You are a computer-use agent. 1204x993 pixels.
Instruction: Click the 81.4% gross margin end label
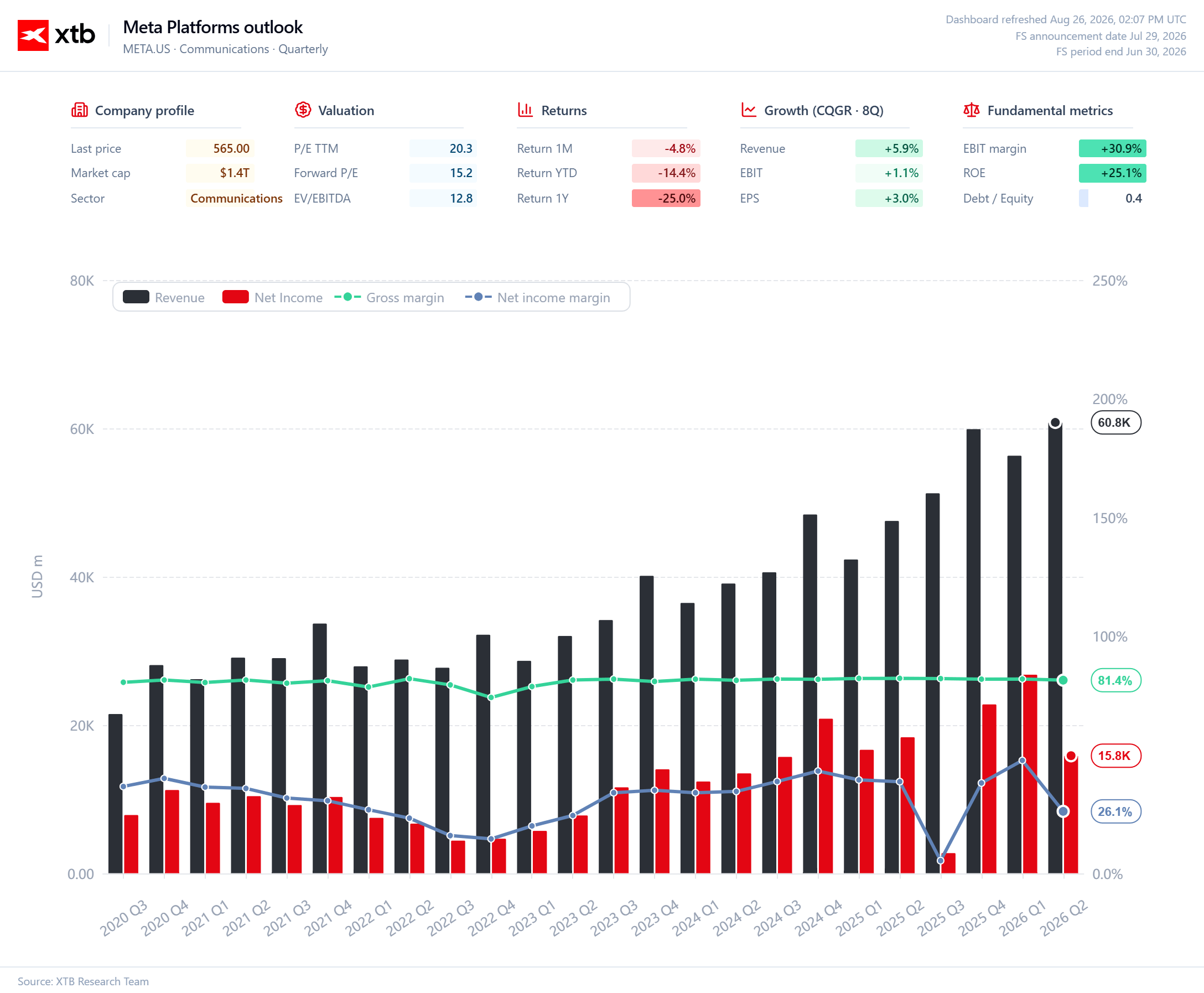[x=1115, y=680]
